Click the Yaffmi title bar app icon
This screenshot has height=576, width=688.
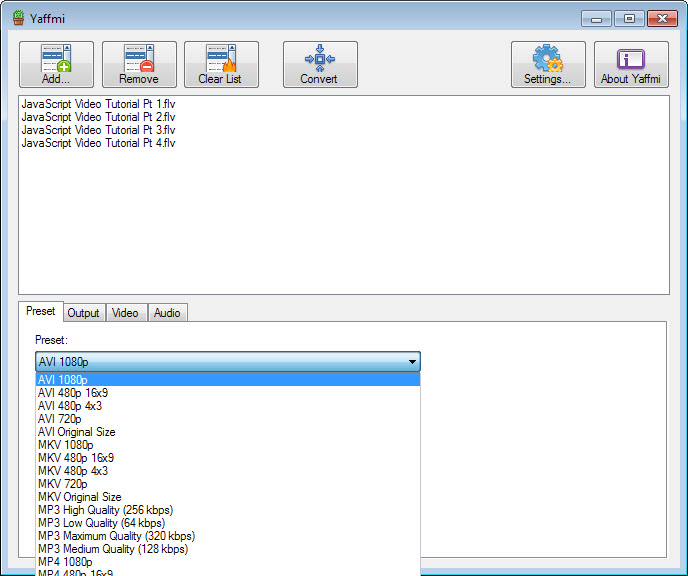[x=18, y=18]
